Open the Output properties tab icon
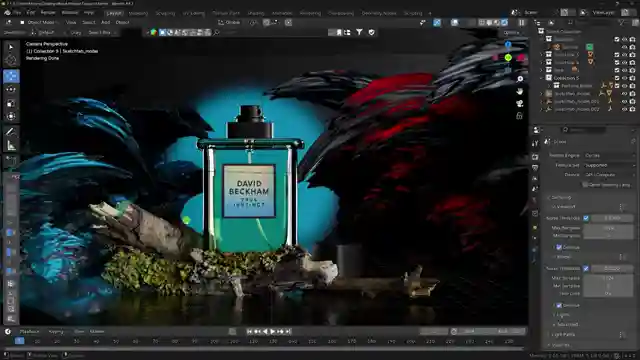The image size is (640, 360). pos(535,168)
